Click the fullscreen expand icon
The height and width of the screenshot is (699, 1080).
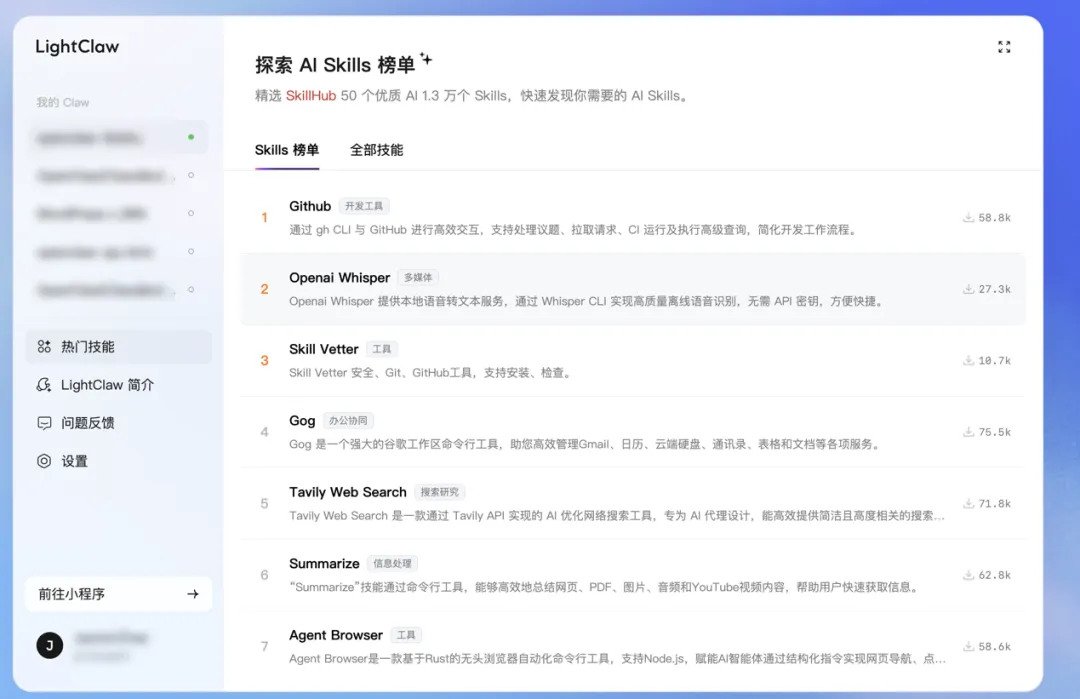1004,47
